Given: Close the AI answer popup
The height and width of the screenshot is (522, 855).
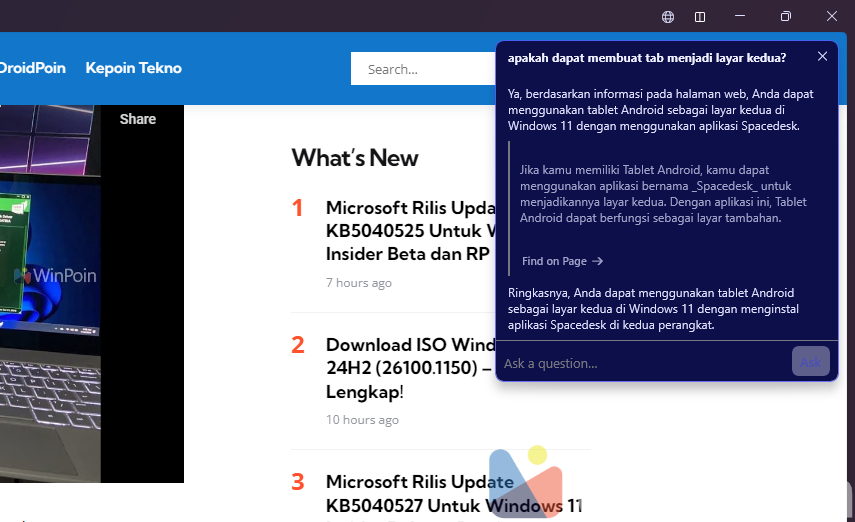Looking at the screenshot, I should click(822, 56).
